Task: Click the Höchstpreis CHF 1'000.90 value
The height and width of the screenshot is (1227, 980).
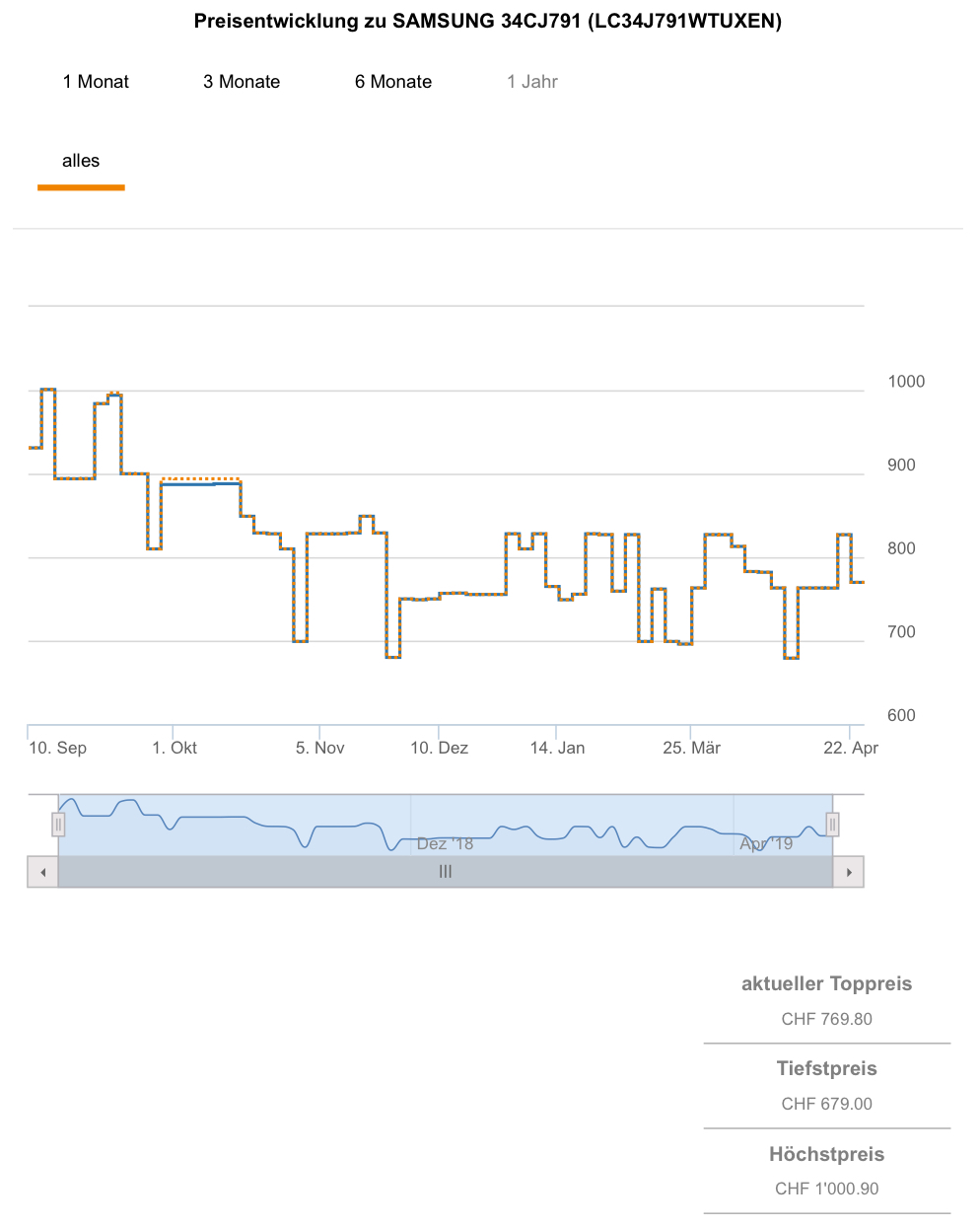Action: point(826,1189)
